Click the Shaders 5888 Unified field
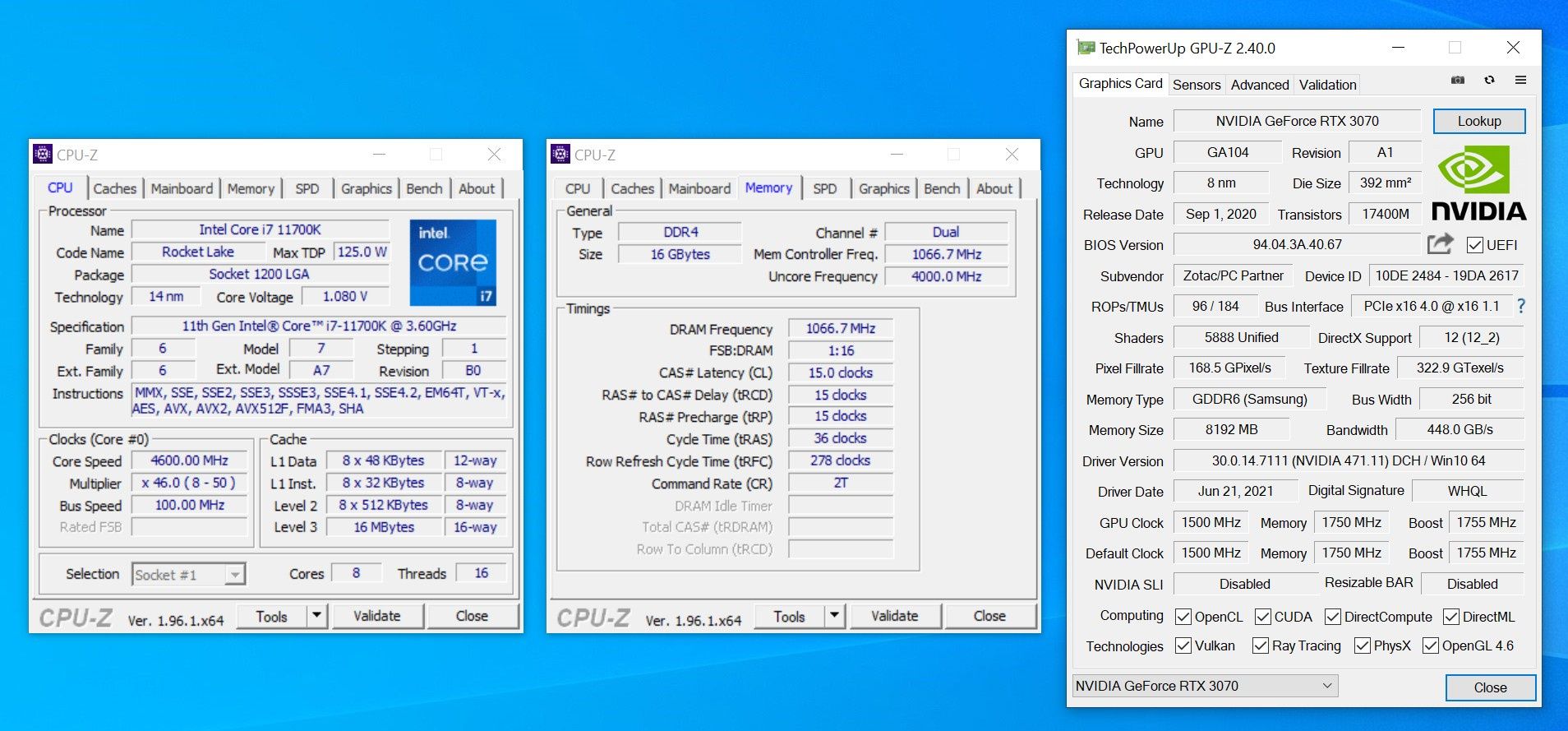This screenshot has width=1568, height=731. click(1241, 337)
